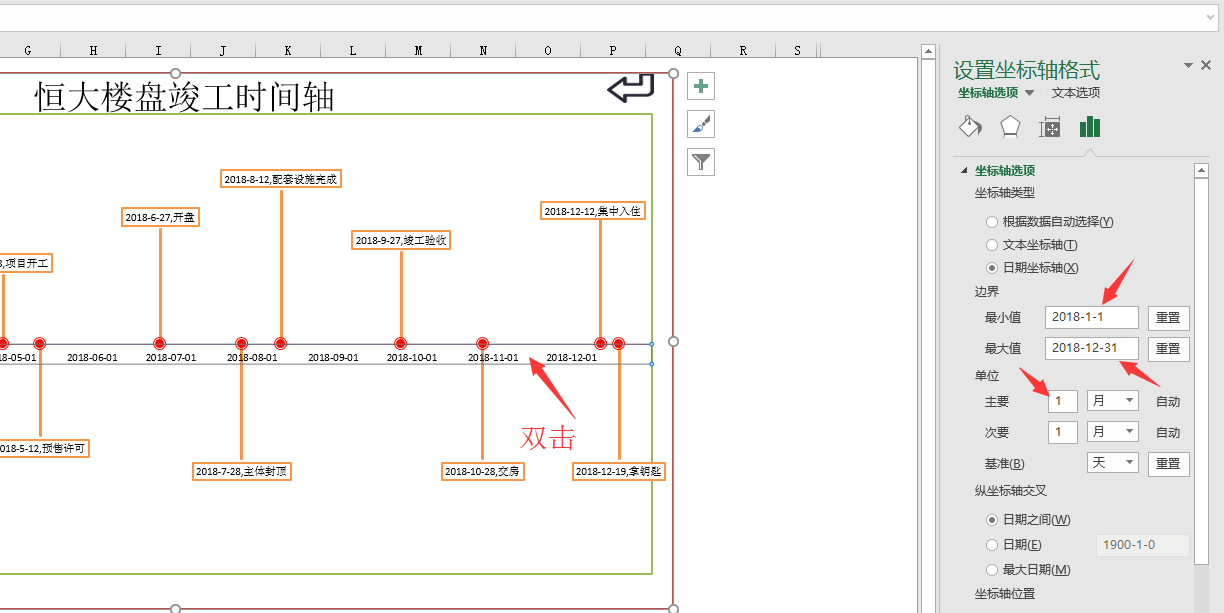Click the red marker below 2018-9-27 label
The width and height of the screenshot is (1224, 613).
click(x=401, y=343)
